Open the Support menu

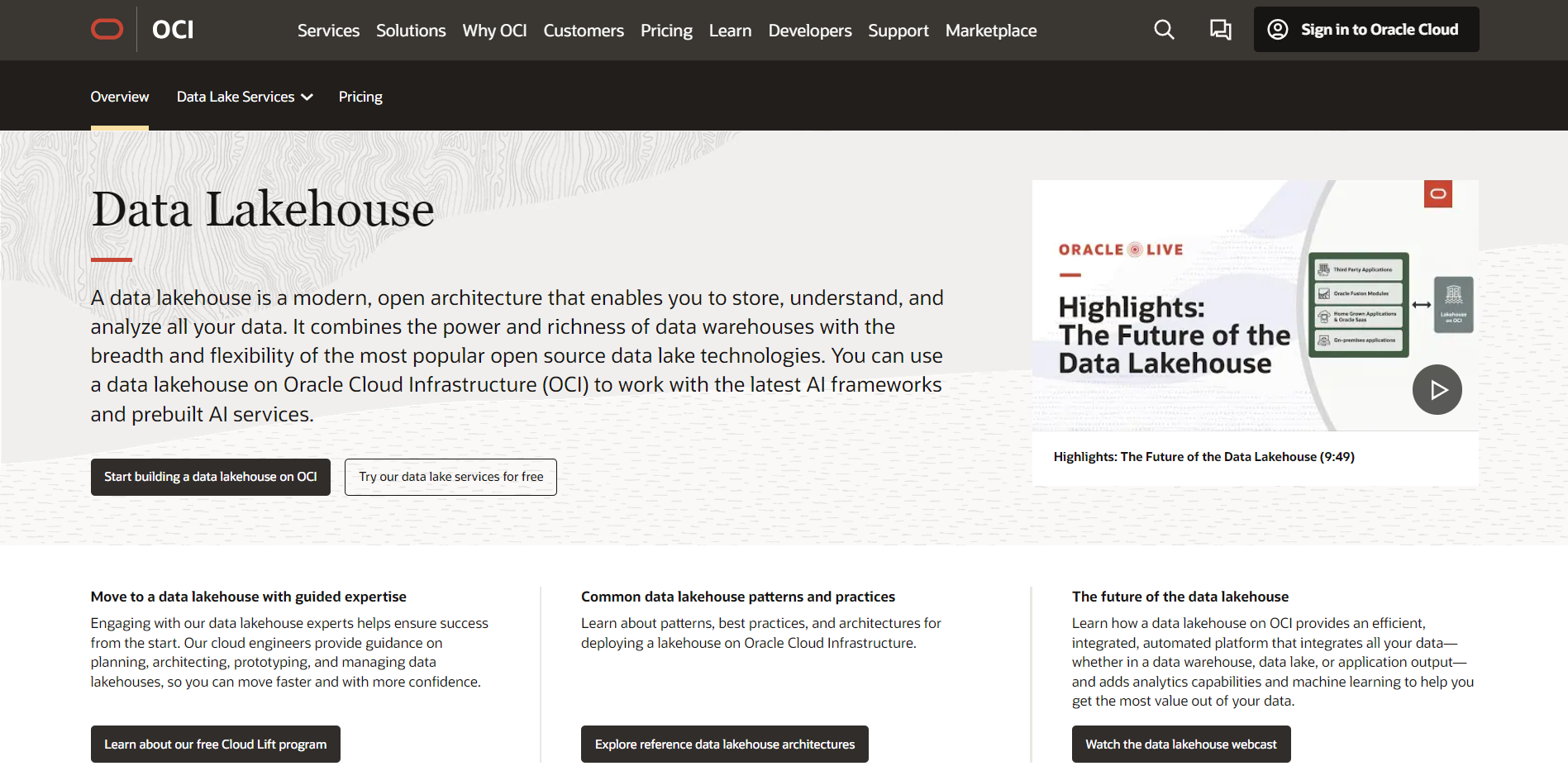[x=898, y=31]
